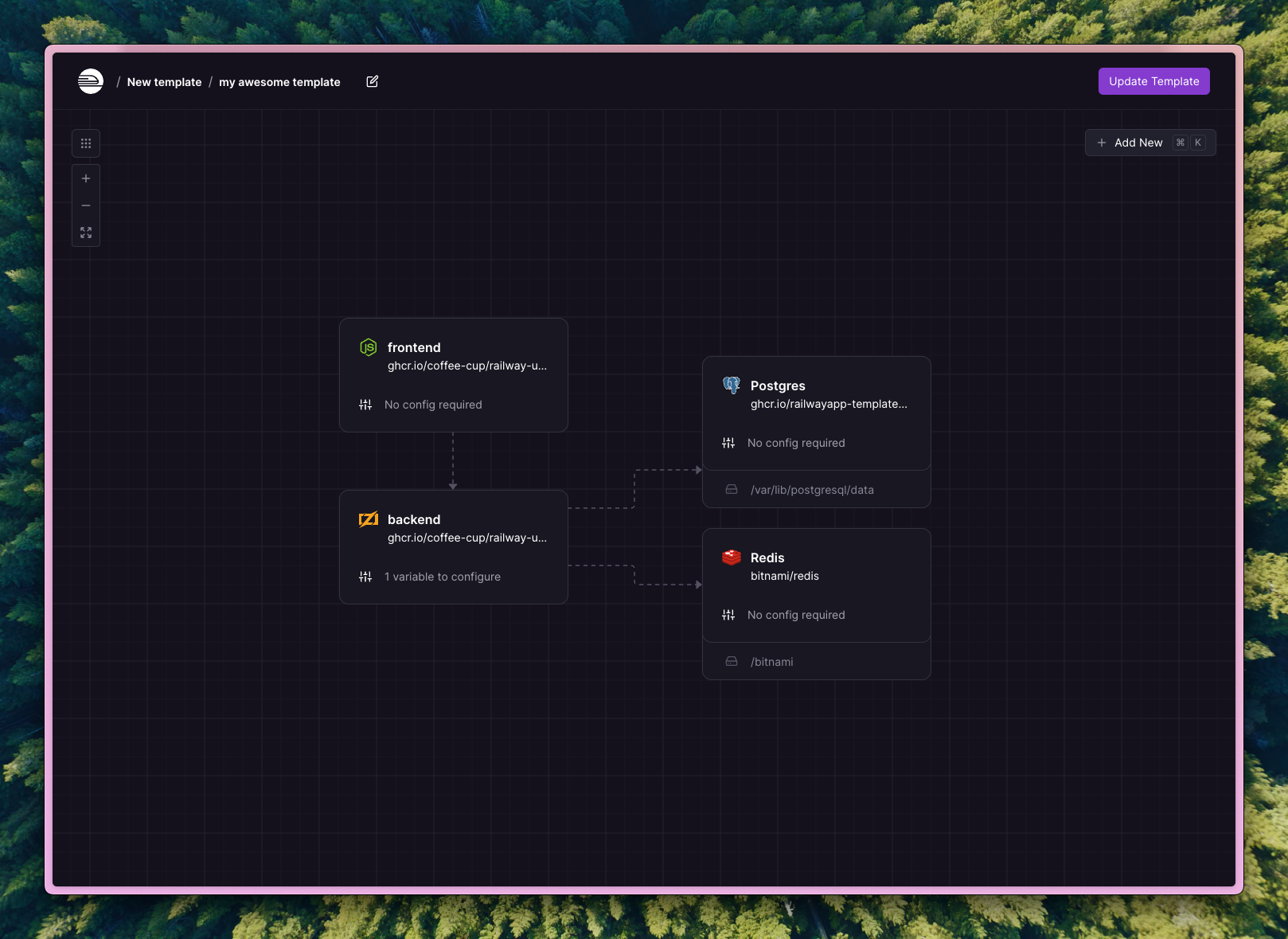Click the disk icon beside /bitnami on Redis
The width and height of the screenshot is (1288, 939).
(731, 661)
